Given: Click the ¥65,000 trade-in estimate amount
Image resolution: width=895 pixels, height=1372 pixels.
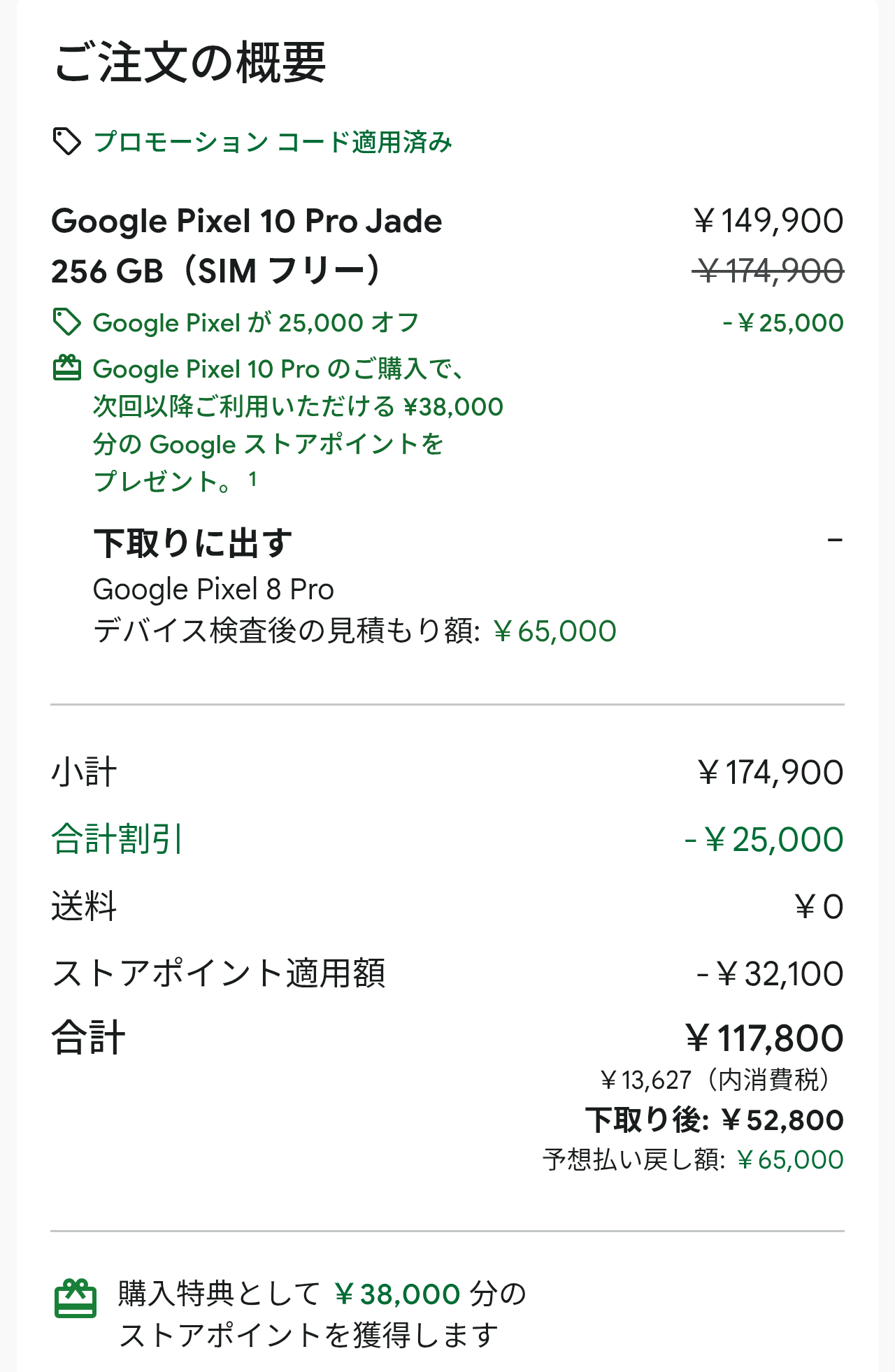Looking at the screenshot, I should point(554,631).
